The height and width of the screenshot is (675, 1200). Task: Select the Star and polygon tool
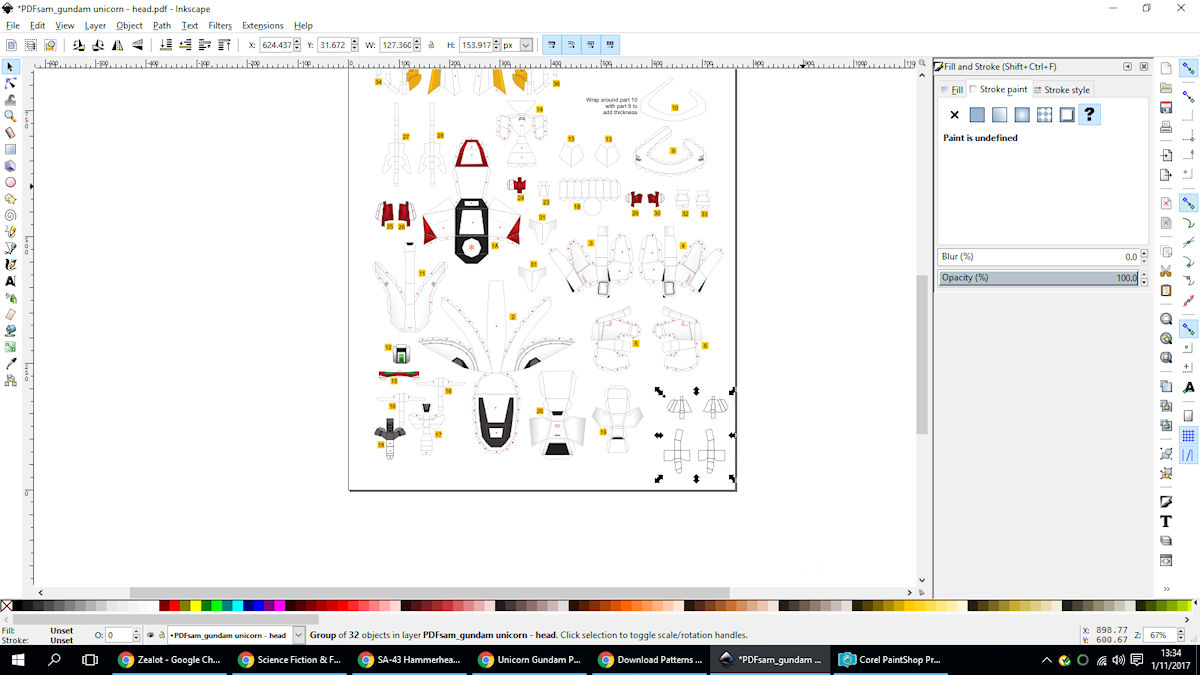tap(10, 198)
